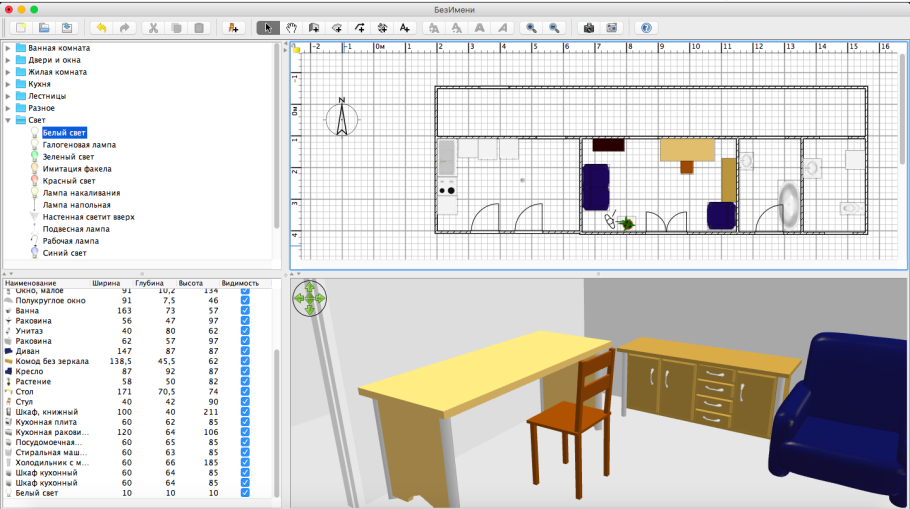The width and height of the screenshot is (910, 509).
Task: Hide the Диван by unchecking visibility
Action: (245, 351)
